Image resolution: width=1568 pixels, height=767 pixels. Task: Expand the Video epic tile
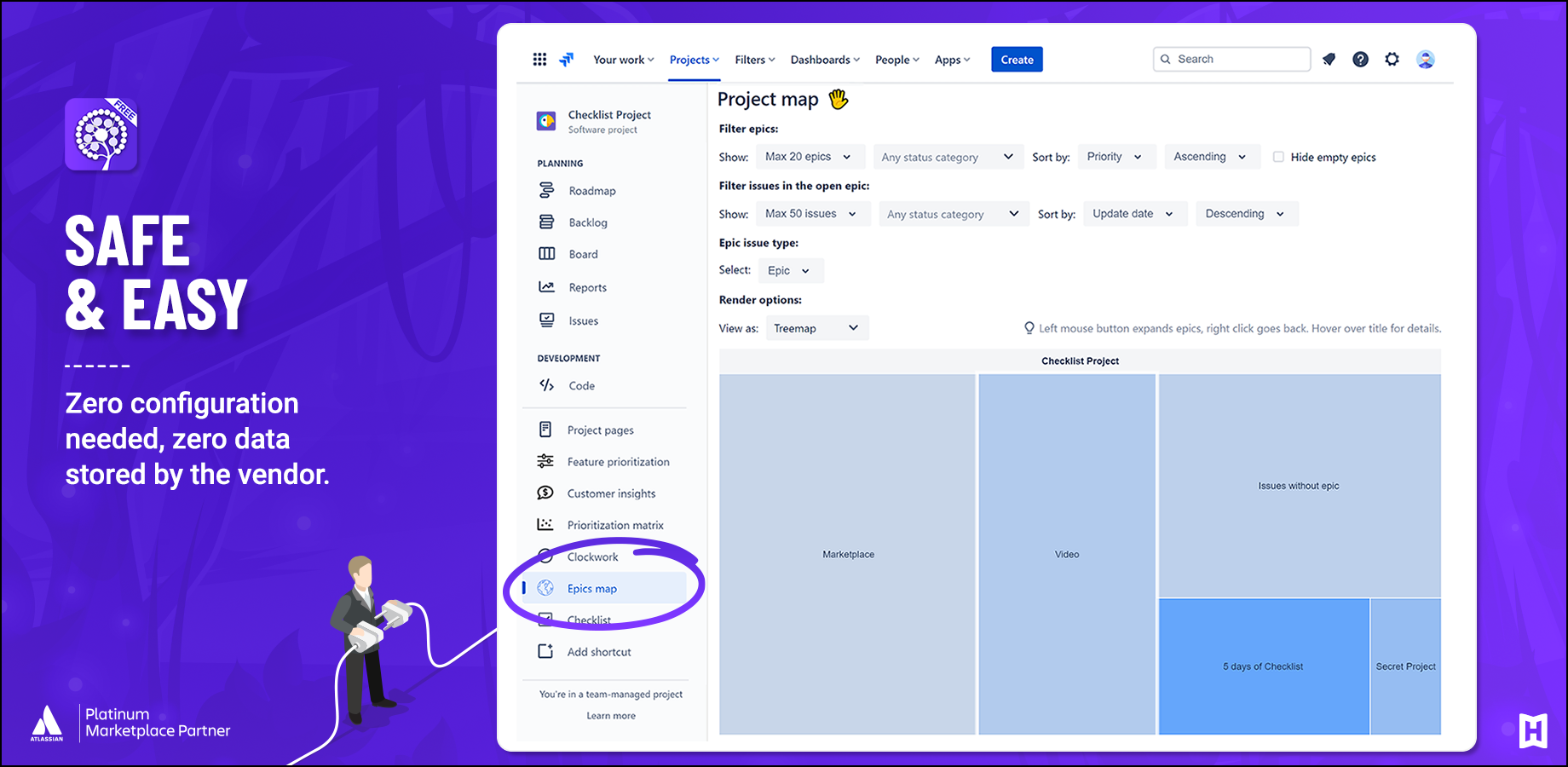point(1067,554)
